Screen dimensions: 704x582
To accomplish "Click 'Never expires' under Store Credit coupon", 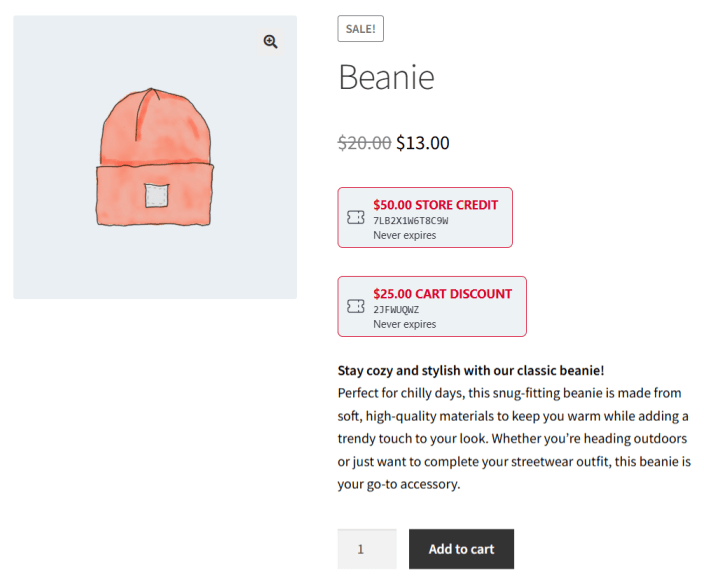I will pos(404,236).
